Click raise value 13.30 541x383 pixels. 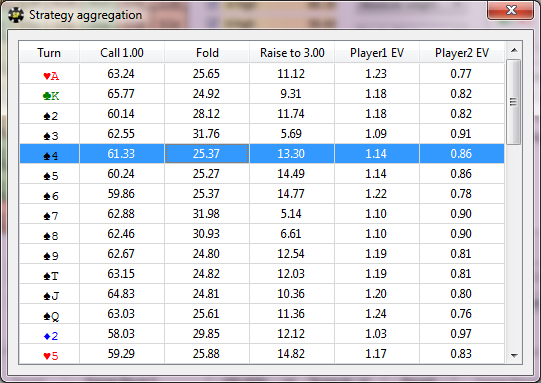pyautogui.click(x=291, y=154)
